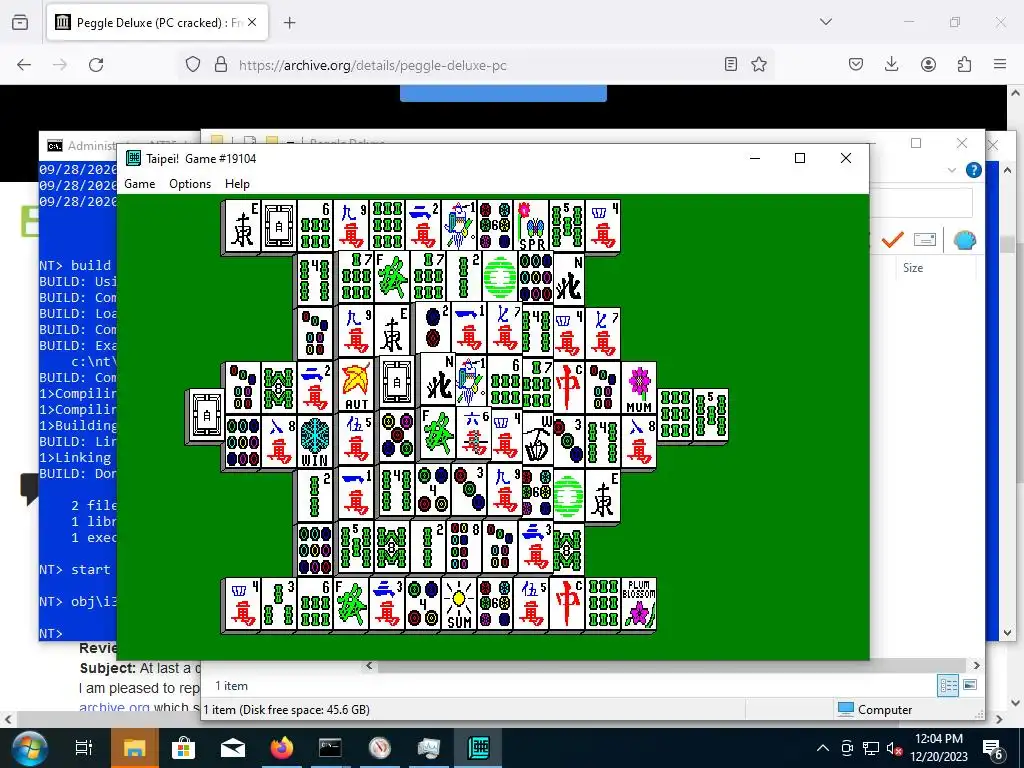Open a new browser tab
1024x768 pixels.
coord(290,22)
